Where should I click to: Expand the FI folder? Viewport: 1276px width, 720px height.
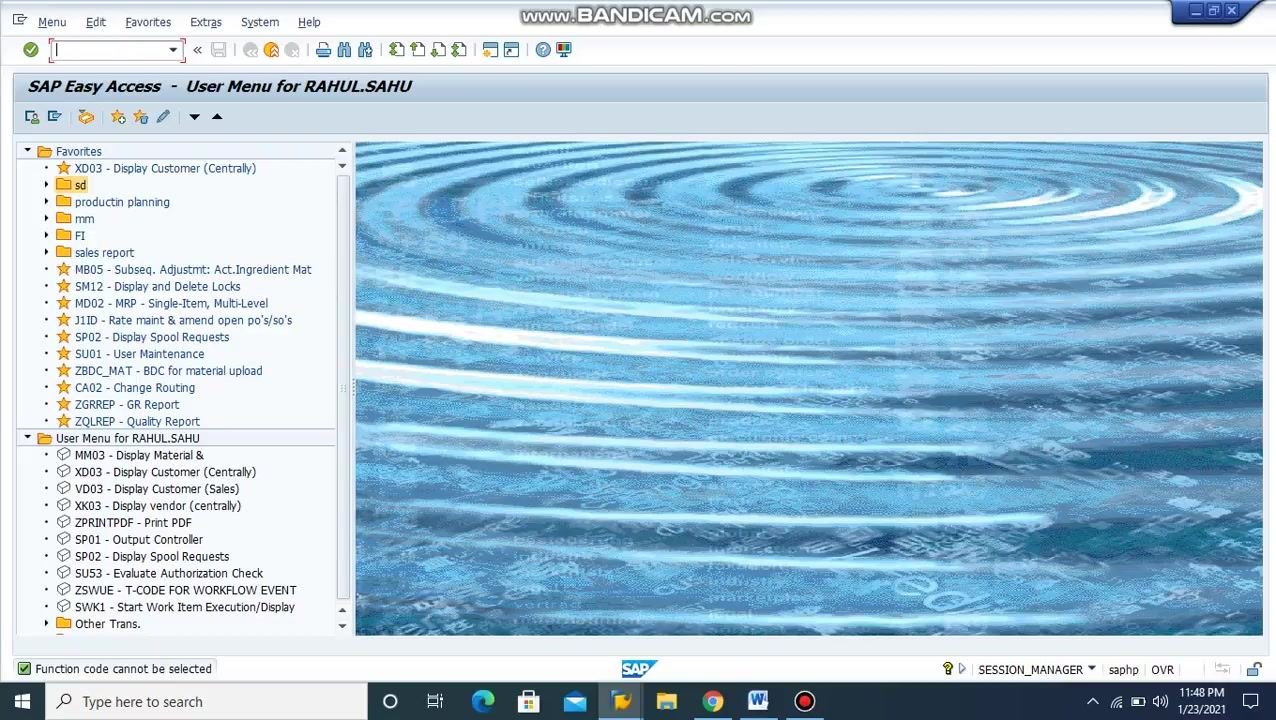point(46,236)
